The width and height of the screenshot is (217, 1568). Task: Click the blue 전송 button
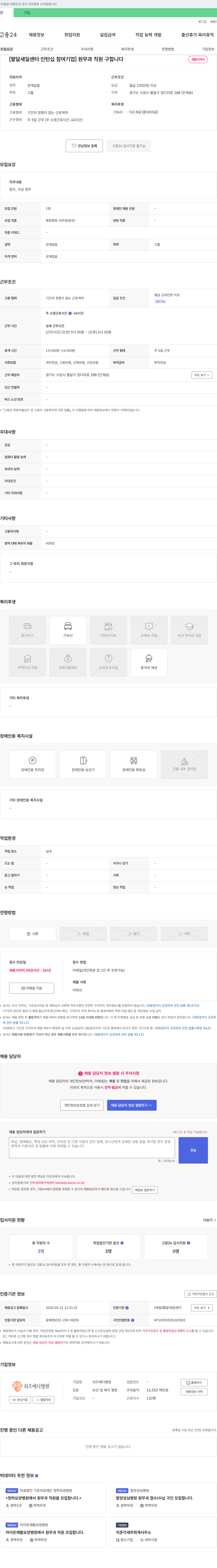(x=193, y=1150)
